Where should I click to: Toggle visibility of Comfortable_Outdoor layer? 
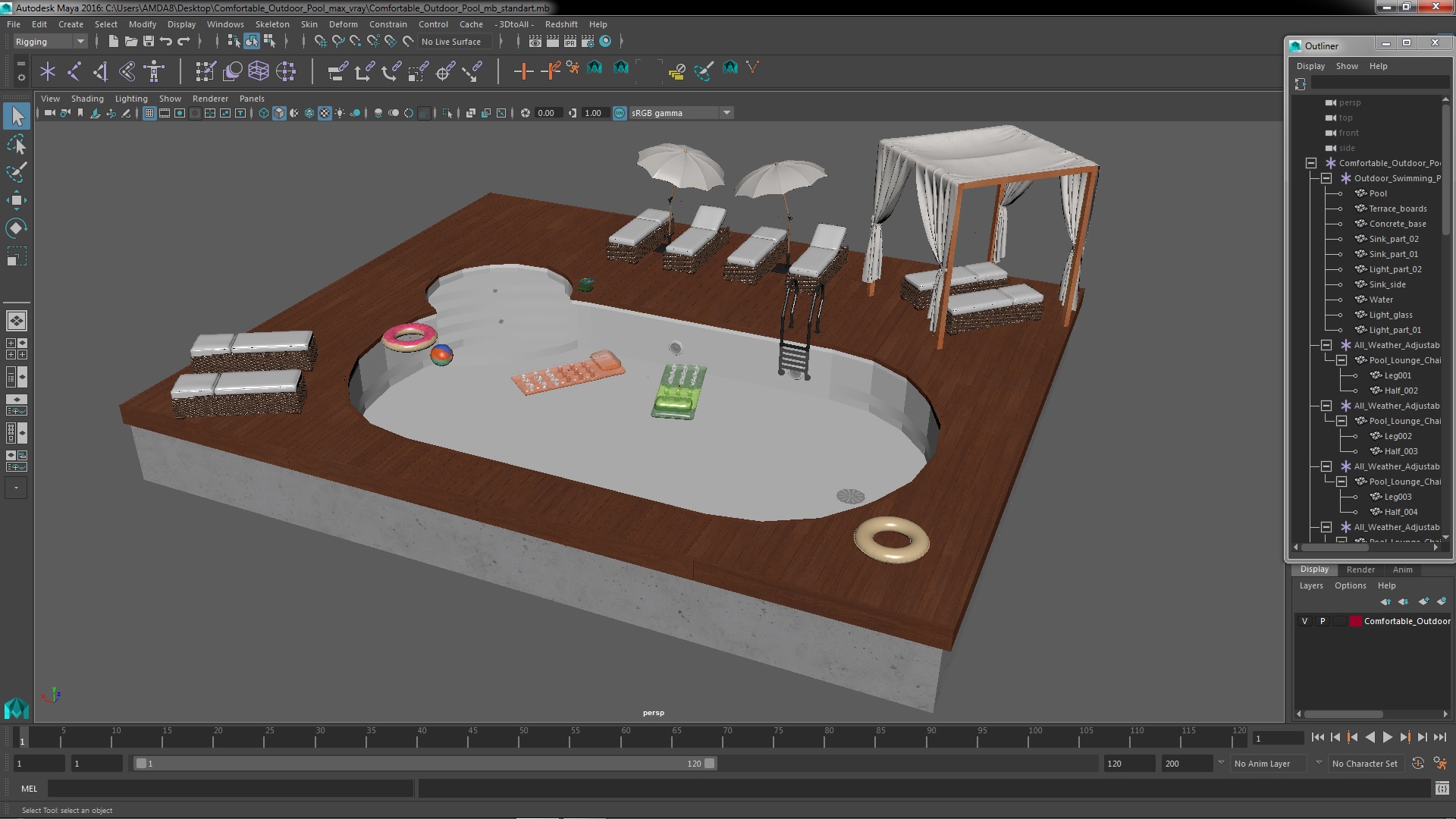coord(1302,620)
